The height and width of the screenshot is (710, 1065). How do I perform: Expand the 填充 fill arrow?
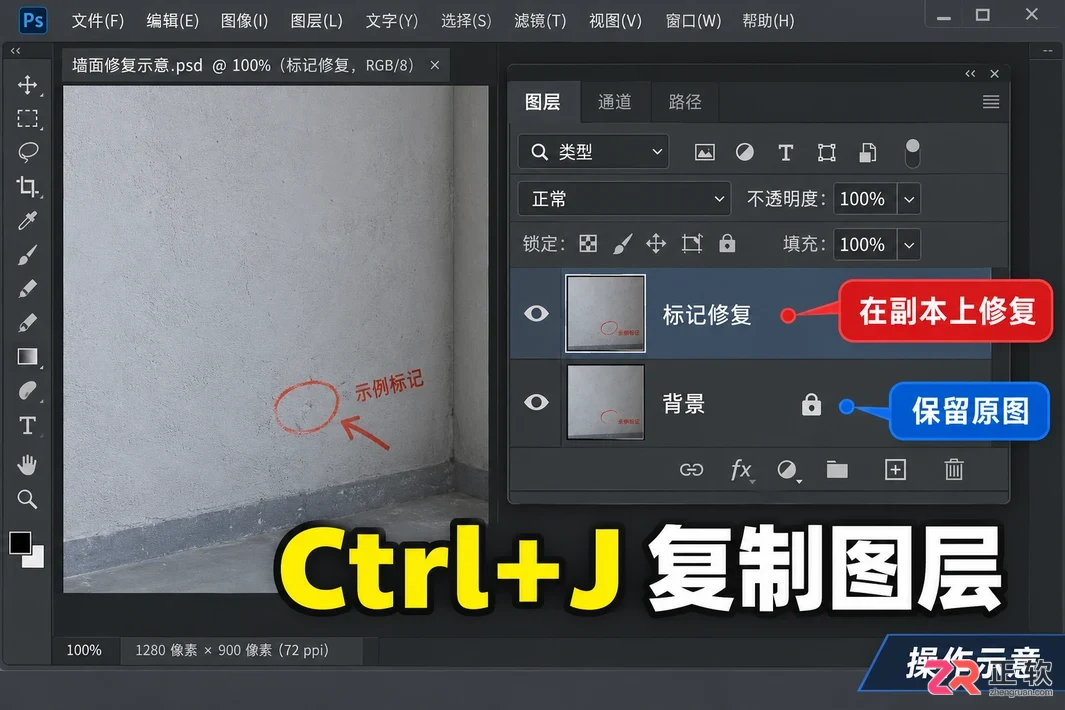[909, 245]
